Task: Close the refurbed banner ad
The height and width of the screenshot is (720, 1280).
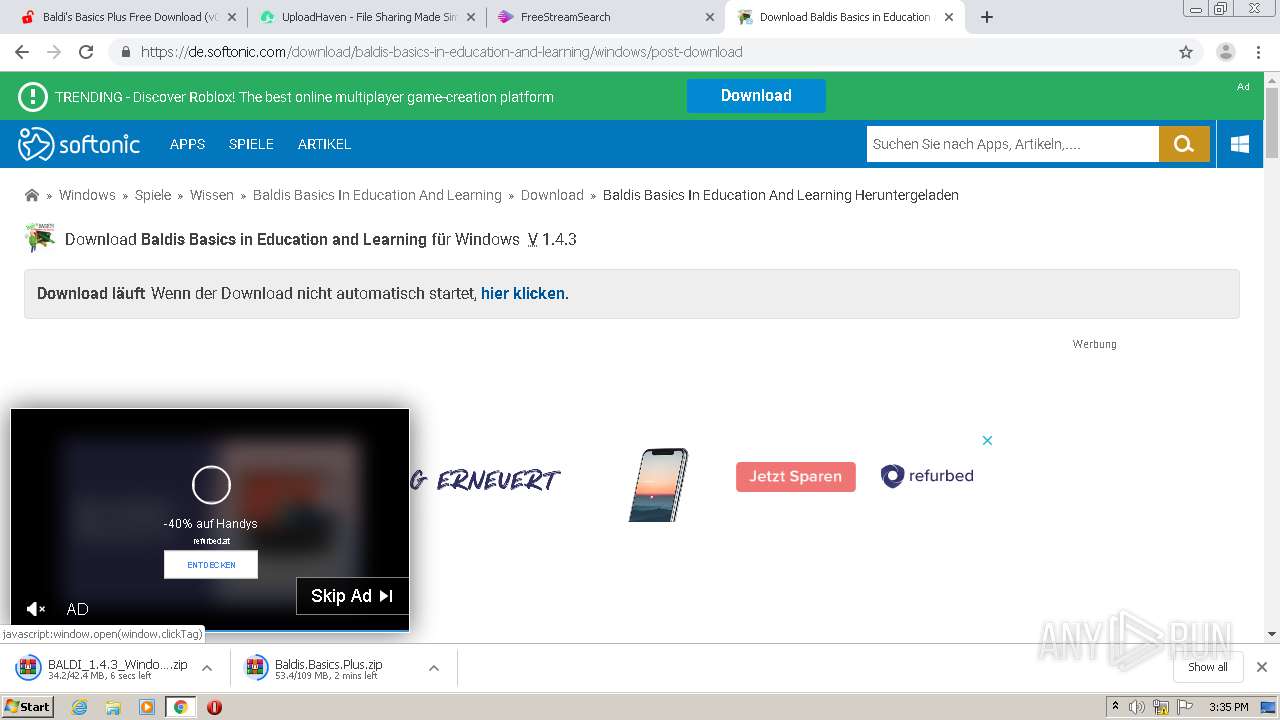Action: [x=987, y=440]
